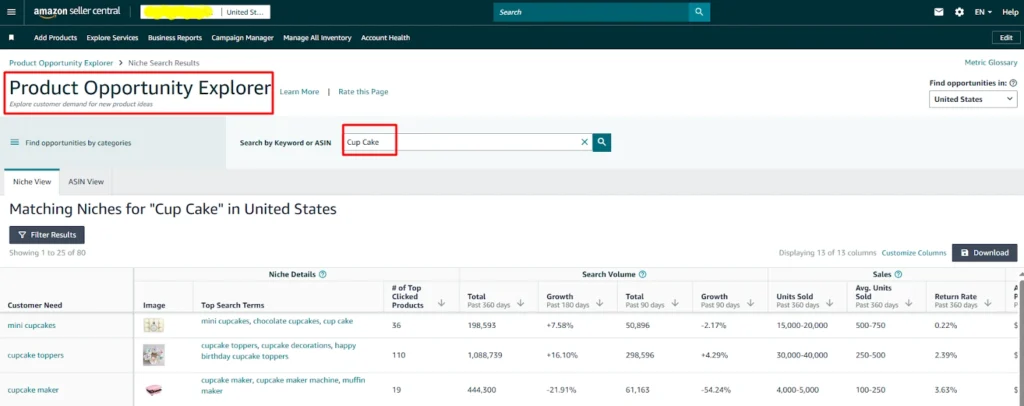Open the hamburger main menu
This screenshot has width=1024, height=406.
tap(10, 12)
